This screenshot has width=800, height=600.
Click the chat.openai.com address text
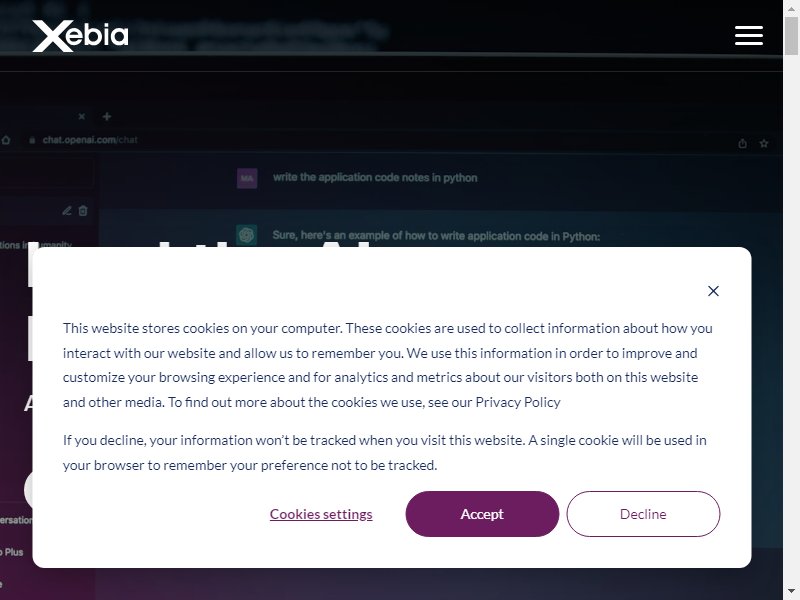click(x=90, y=140)
